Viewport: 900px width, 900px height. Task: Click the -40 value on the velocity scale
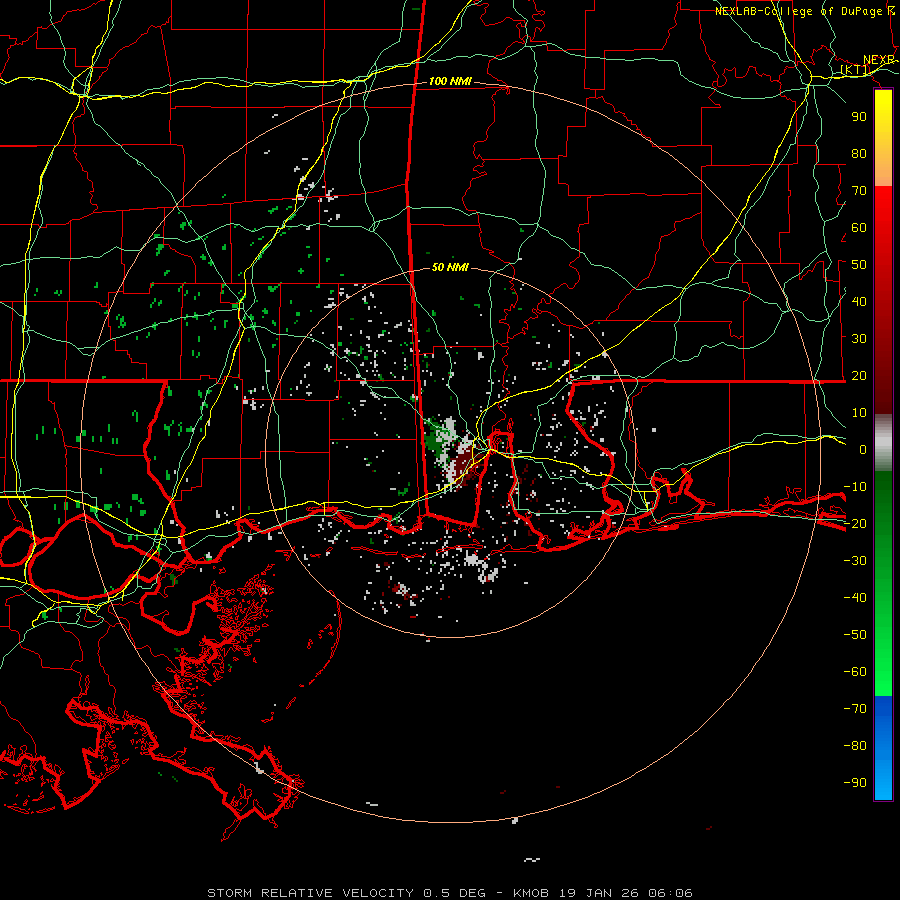(855, 598)
